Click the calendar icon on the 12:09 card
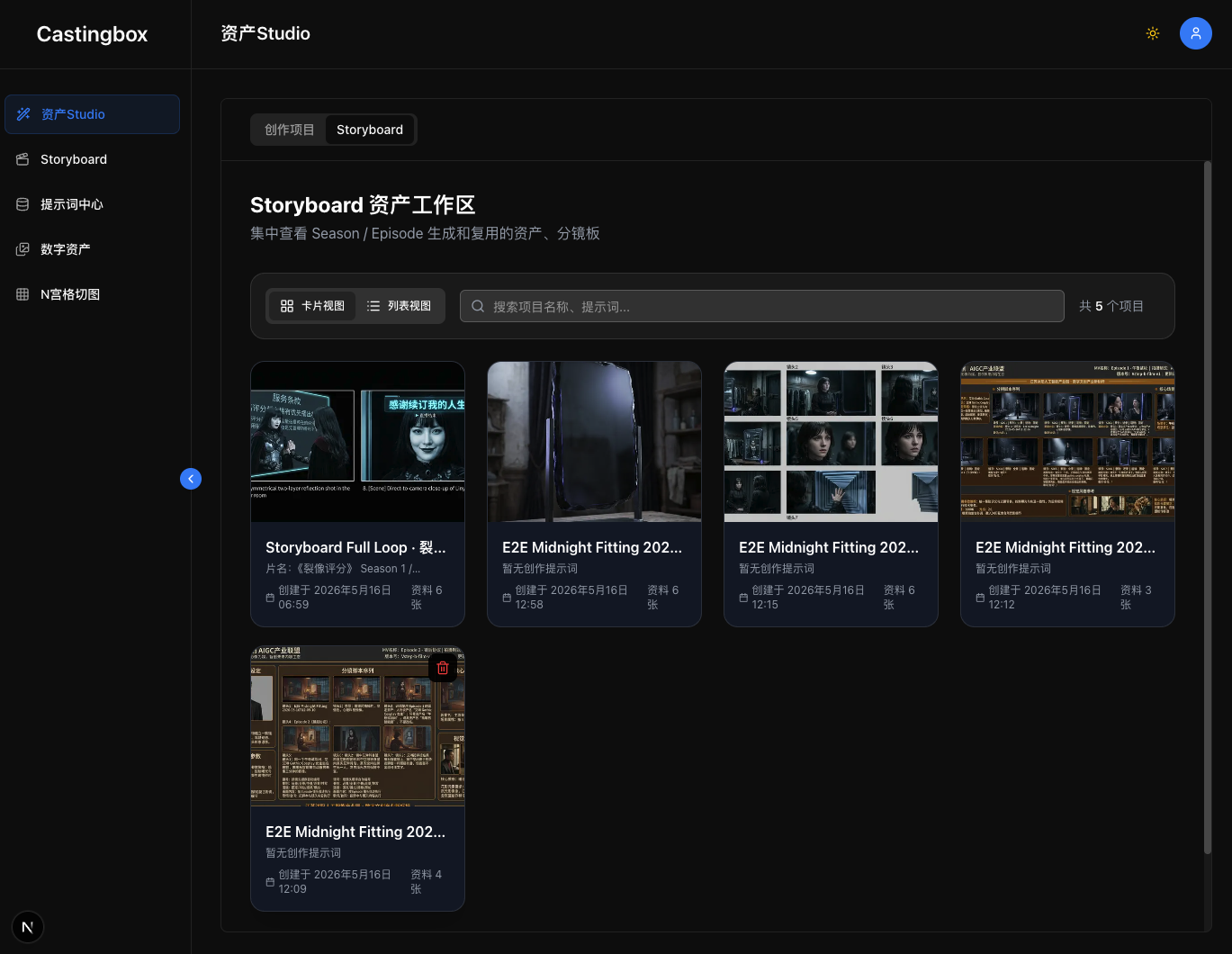The height and width of the screenshot is (954, 1232). click(270, 882)
